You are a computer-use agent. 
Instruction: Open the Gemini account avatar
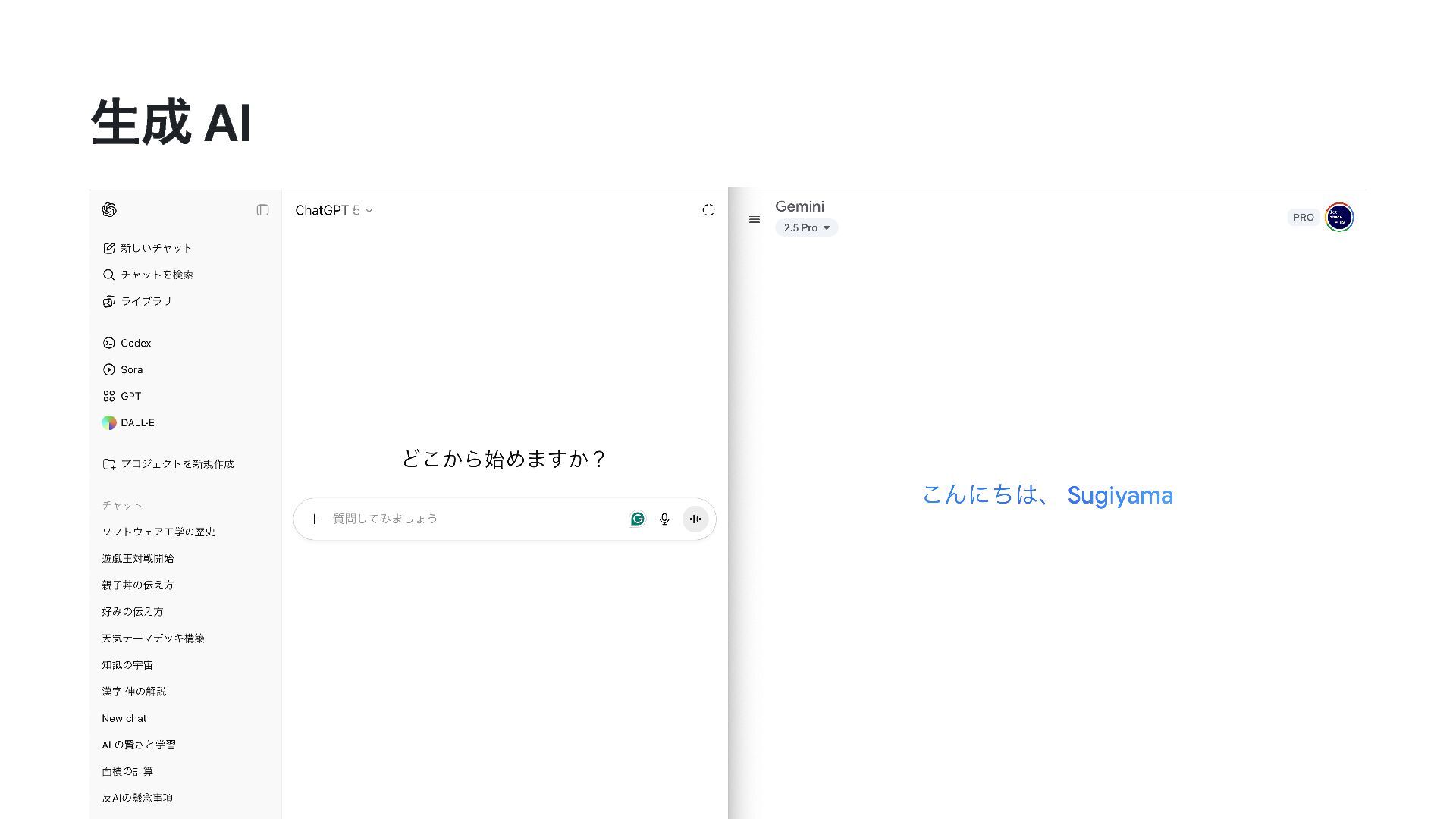[x=1339, y=218]
